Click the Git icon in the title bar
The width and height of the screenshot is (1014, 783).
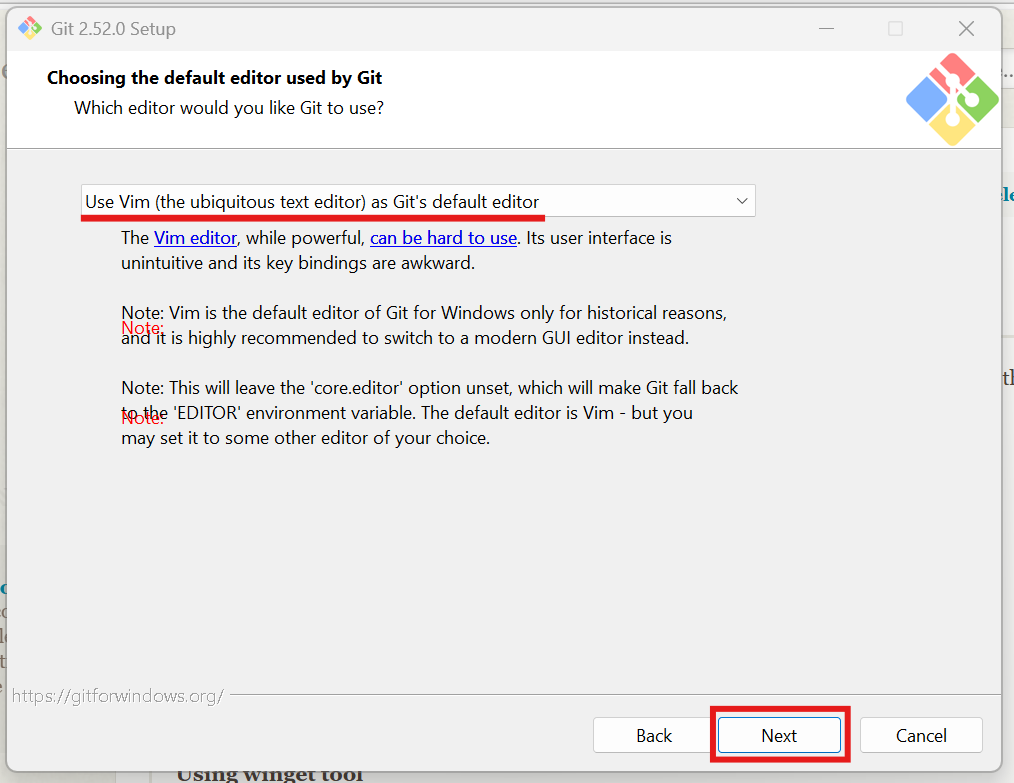tap(30, 28)
